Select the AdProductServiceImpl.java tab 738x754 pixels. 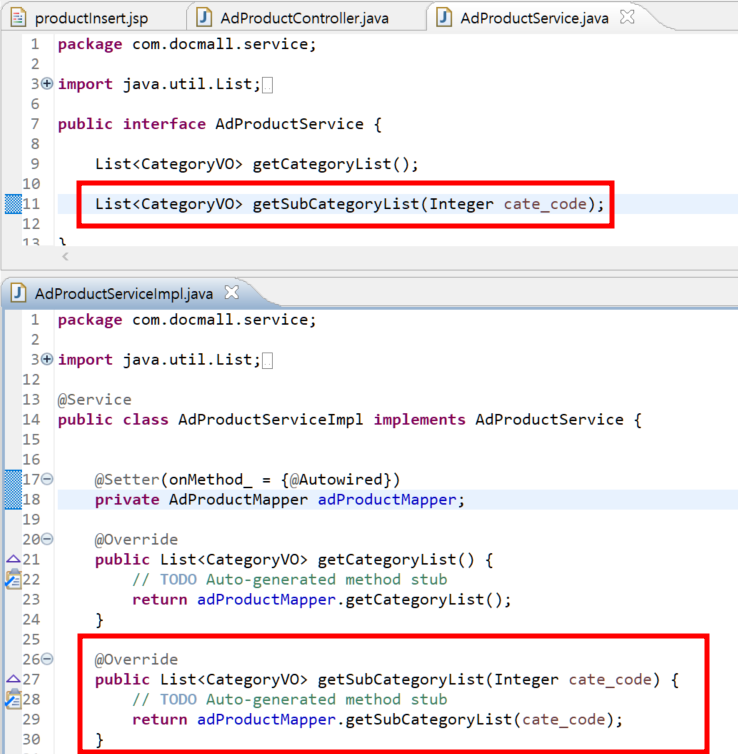[124, 293]
